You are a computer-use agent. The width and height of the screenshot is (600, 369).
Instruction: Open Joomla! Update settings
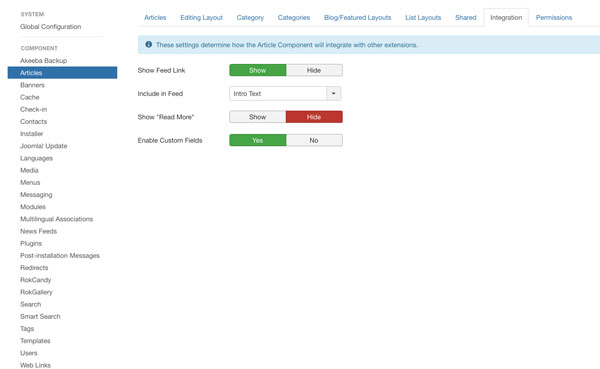point(44,146)
